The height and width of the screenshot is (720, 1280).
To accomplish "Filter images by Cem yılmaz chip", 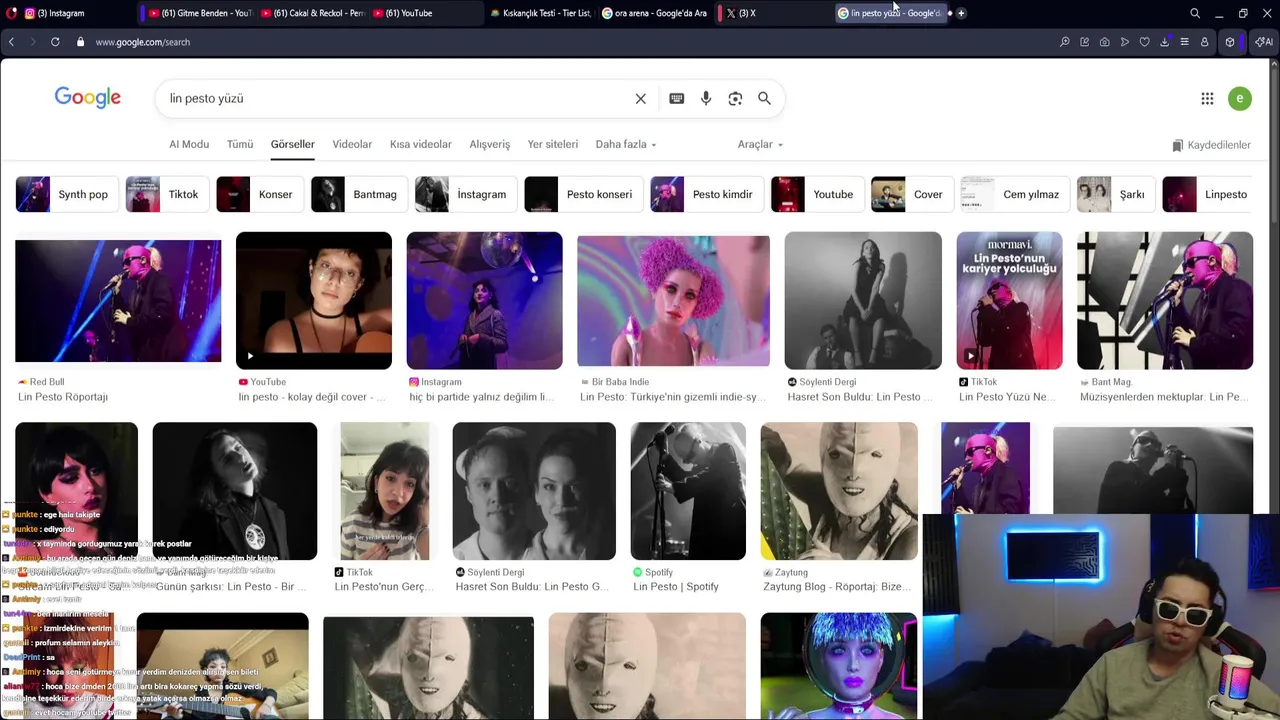I will (x=1015, y=194).
